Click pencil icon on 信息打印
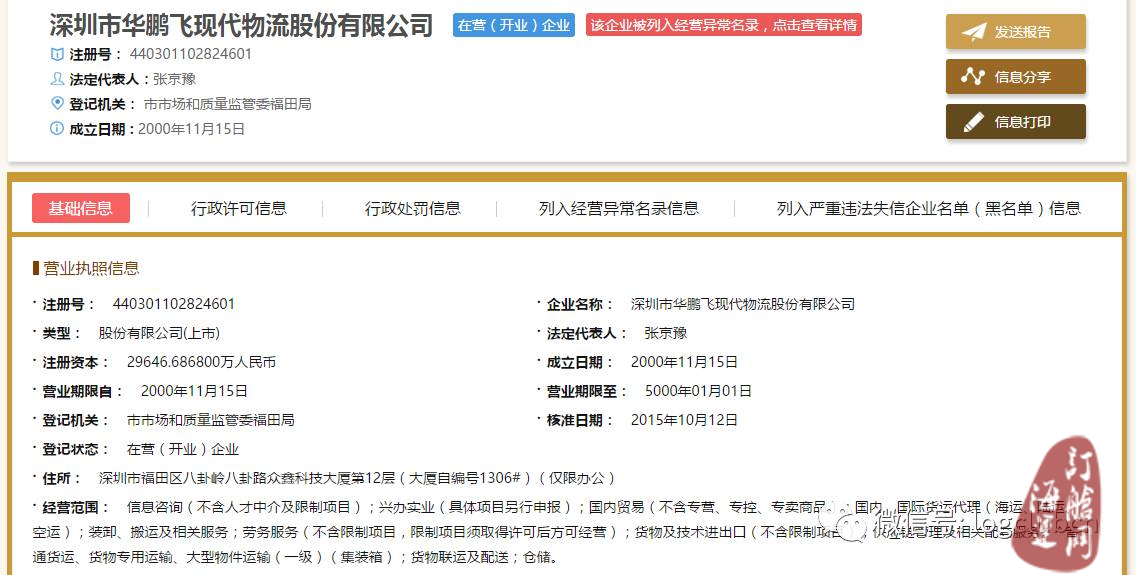The image size is (1136, 575). pyautogui.click(x=973, y=122)
